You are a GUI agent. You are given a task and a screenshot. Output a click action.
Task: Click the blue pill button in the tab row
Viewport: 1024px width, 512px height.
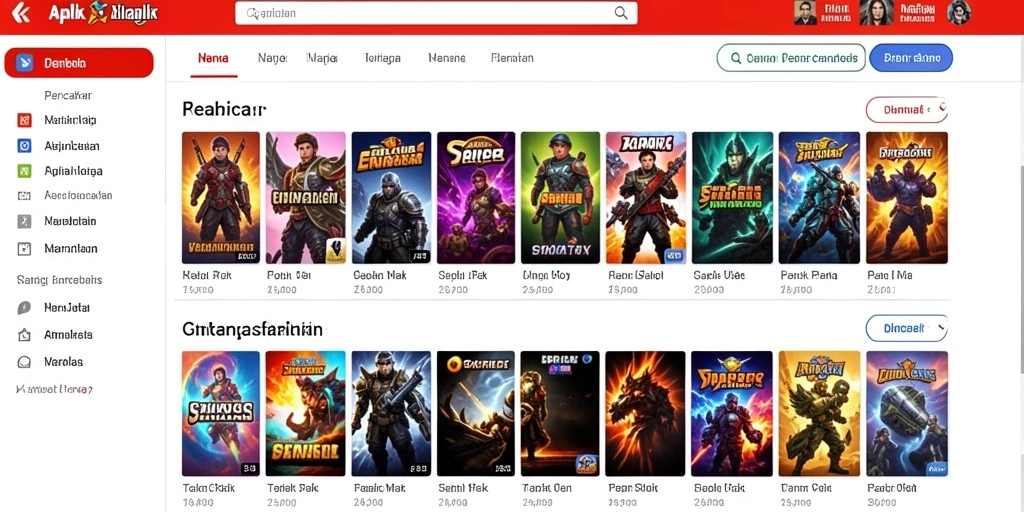911,57
